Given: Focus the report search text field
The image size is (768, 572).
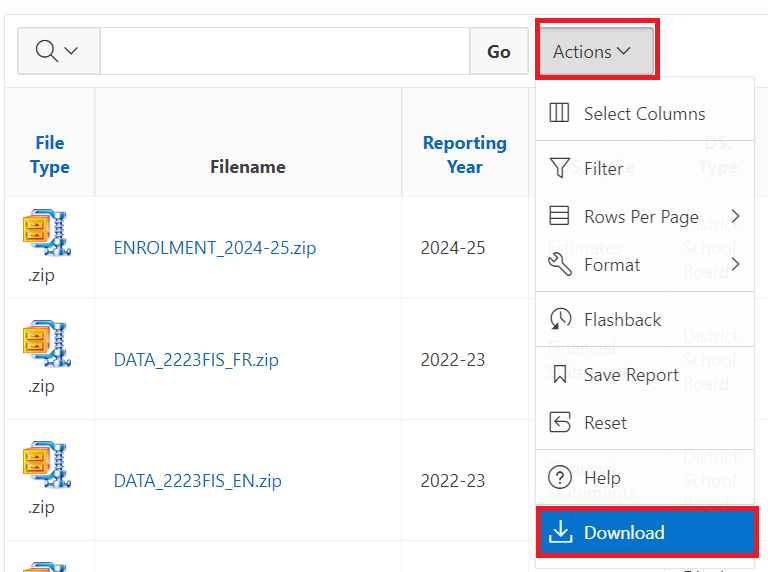Looking at the screenshot, I should click(284, 51).
